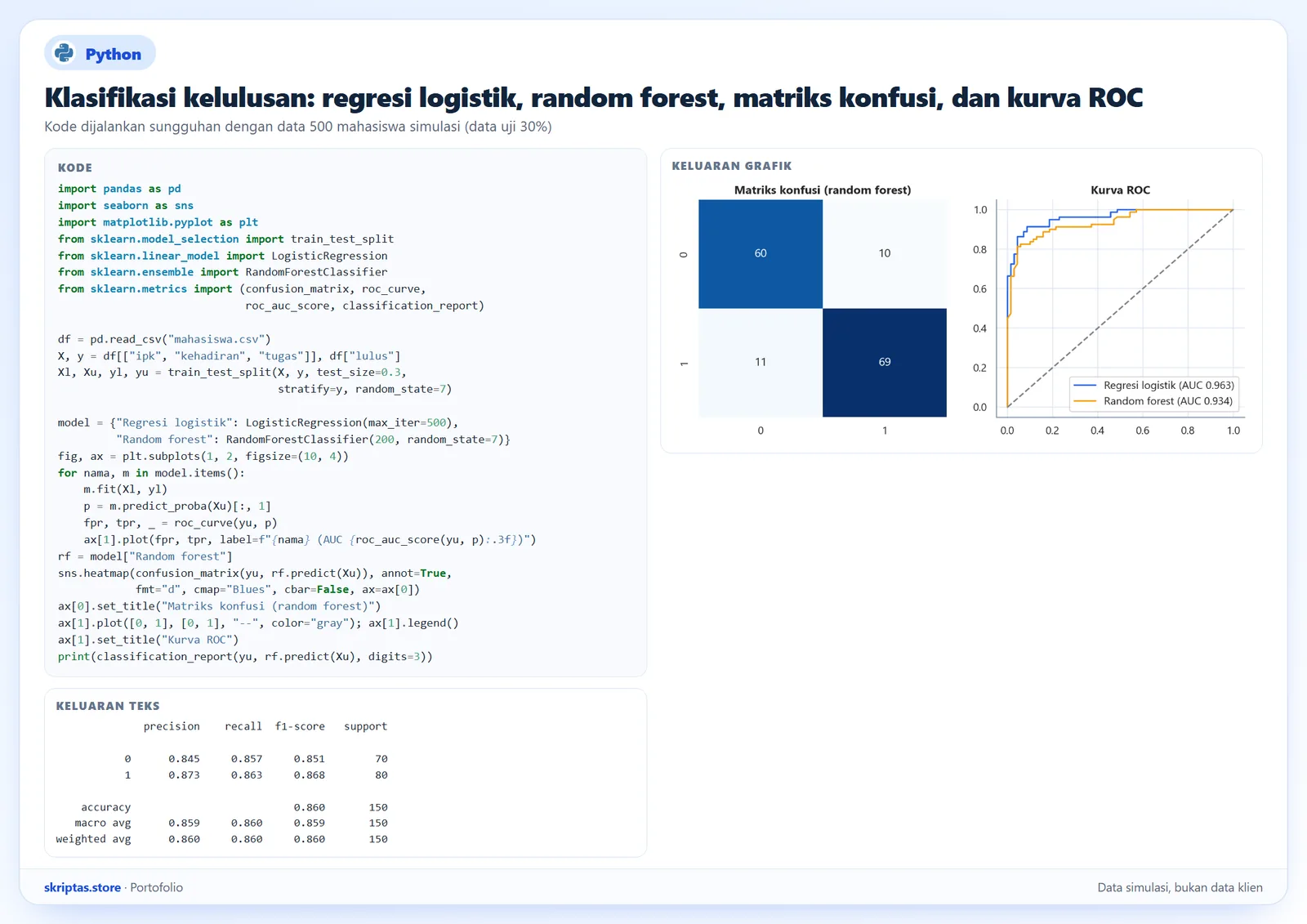This screenshot has height=924, width=1307.
Task: Click the KELUARAN TEKS heading
Action: (x=108, y=706)
